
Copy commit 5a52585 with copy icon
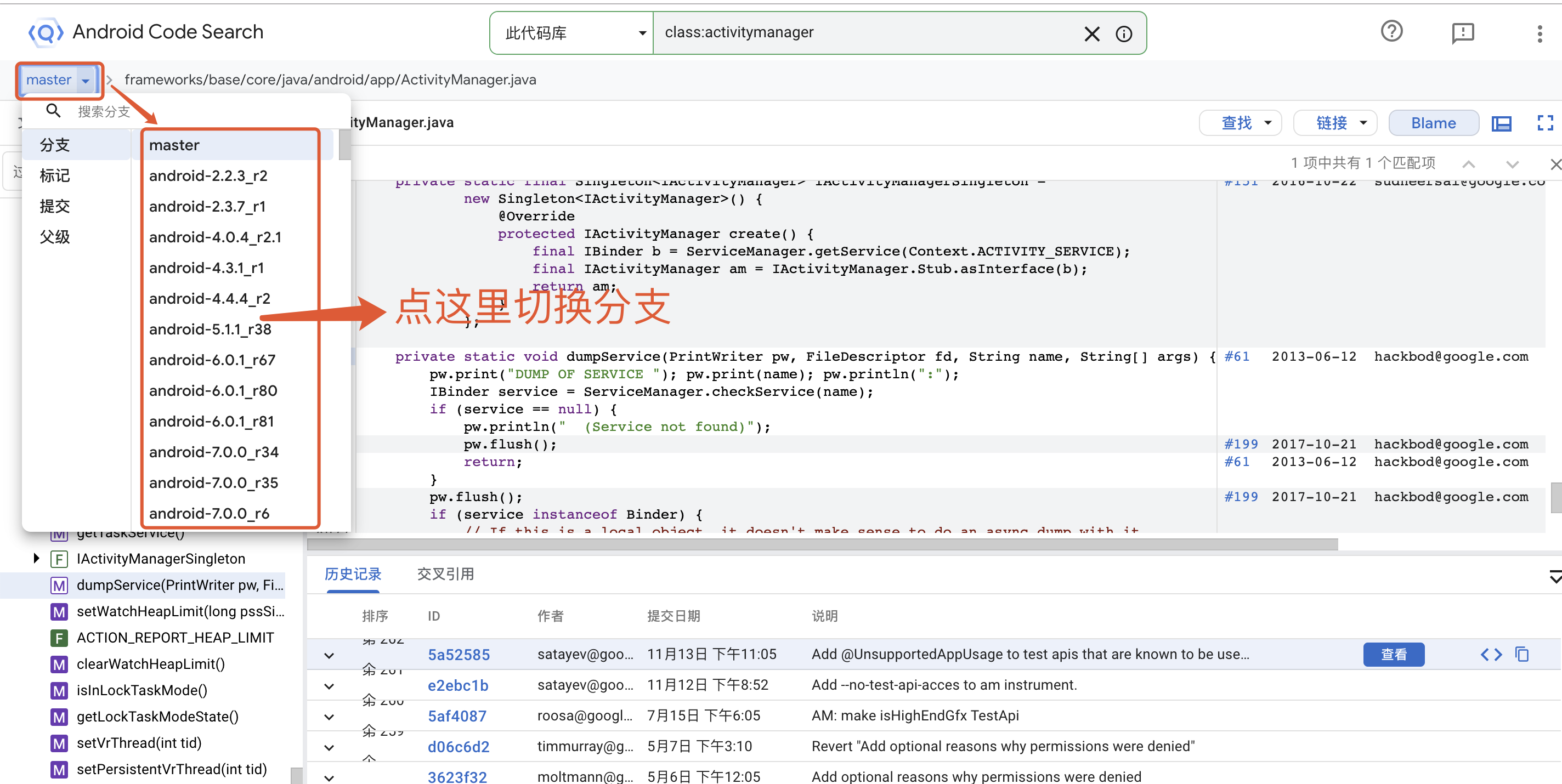[1522, 654]
